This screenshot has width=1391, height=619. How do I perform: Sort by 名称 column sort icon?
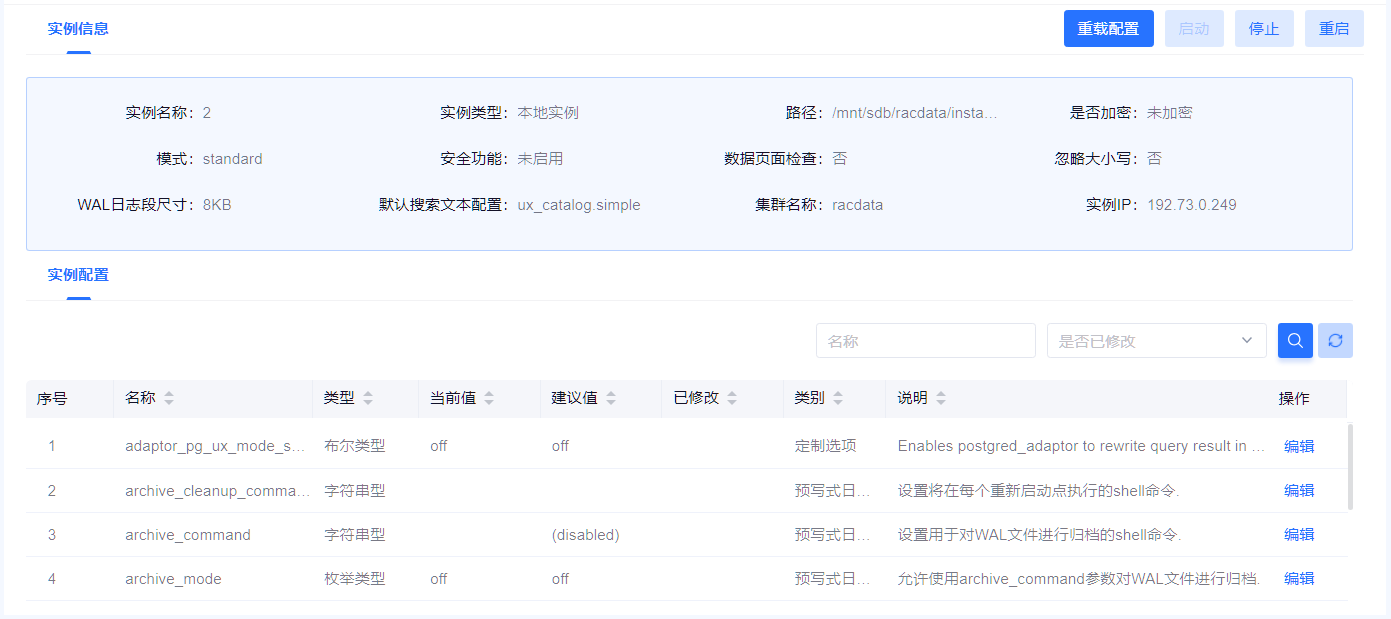[169, 398]
